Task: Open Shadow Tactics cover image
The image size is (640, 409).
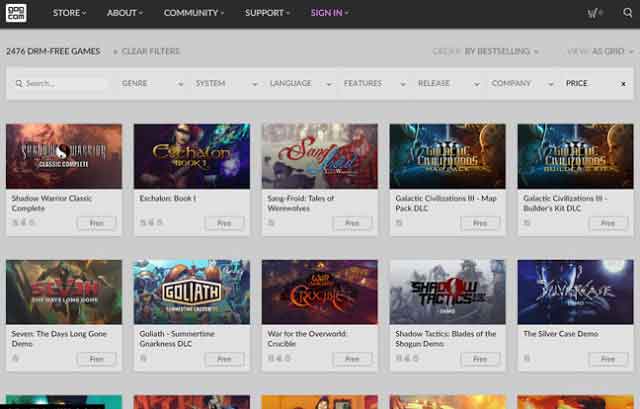Action: (447, 292)
